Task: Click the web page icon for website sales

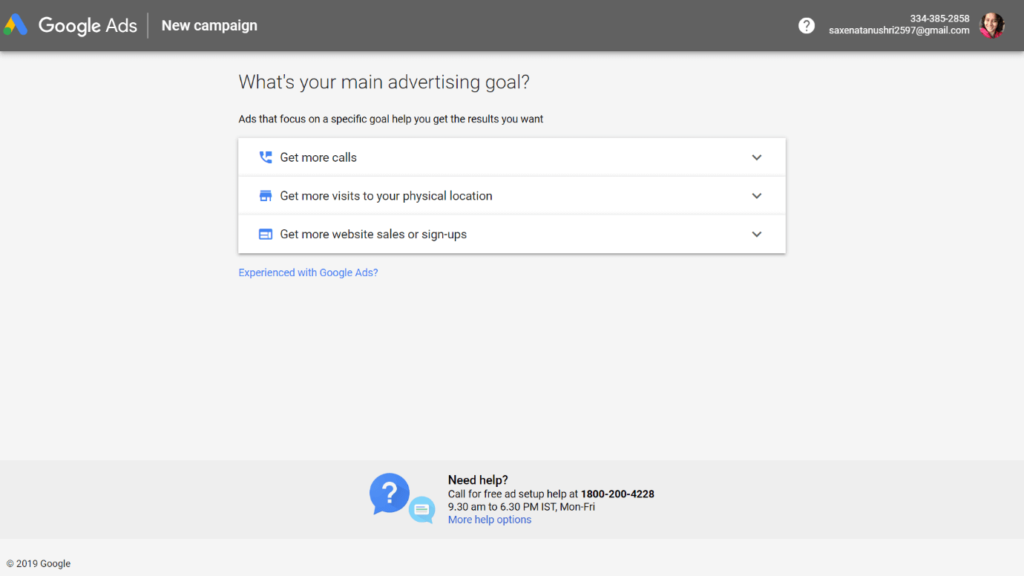Action: pyautogui.click(x=265, y=234)
